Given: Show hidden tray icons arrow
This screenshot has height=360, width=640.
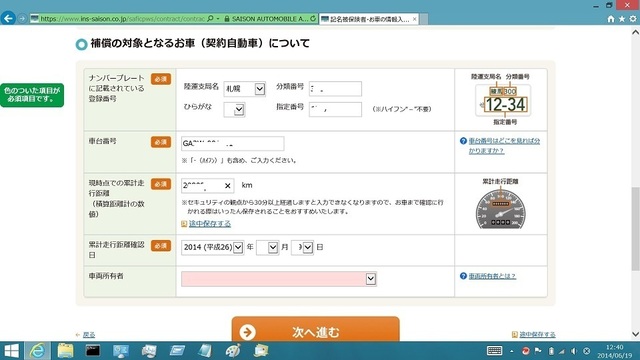Looking at the screenshot, I should point(511,351).
